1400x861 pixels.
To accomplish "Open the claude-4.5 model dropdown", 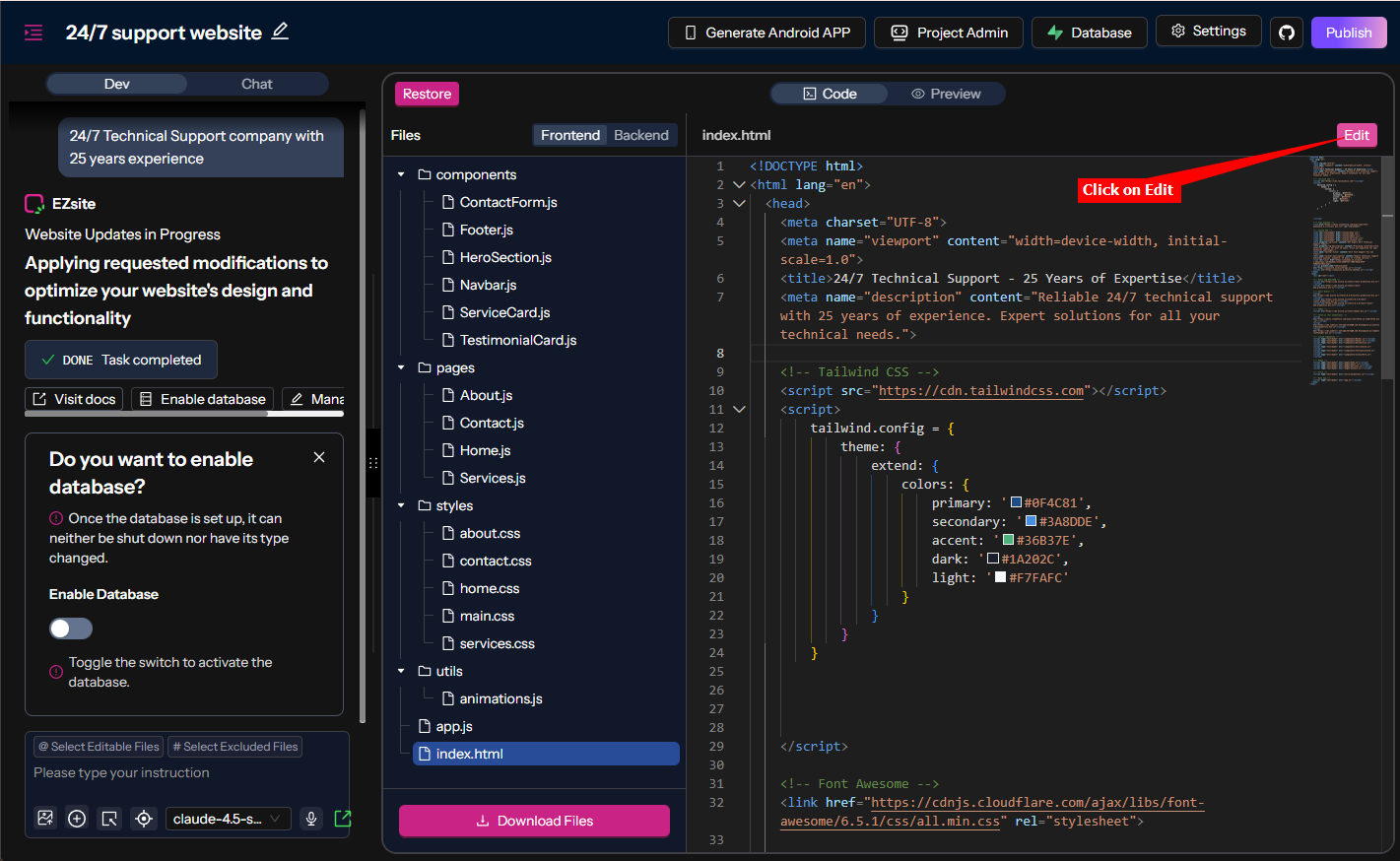I will click(227, 819).
